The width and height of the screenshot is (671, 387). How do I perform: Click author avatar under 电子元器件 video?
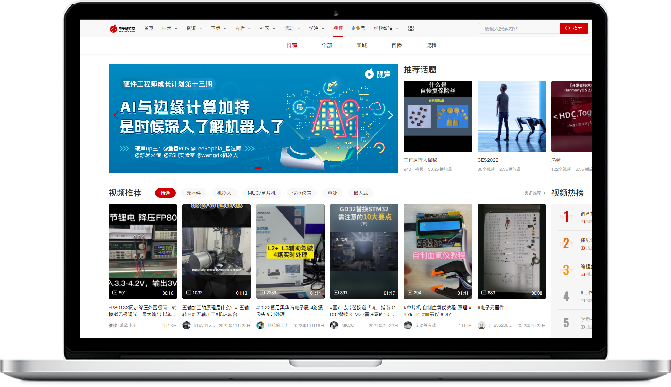tap(481, 325)
